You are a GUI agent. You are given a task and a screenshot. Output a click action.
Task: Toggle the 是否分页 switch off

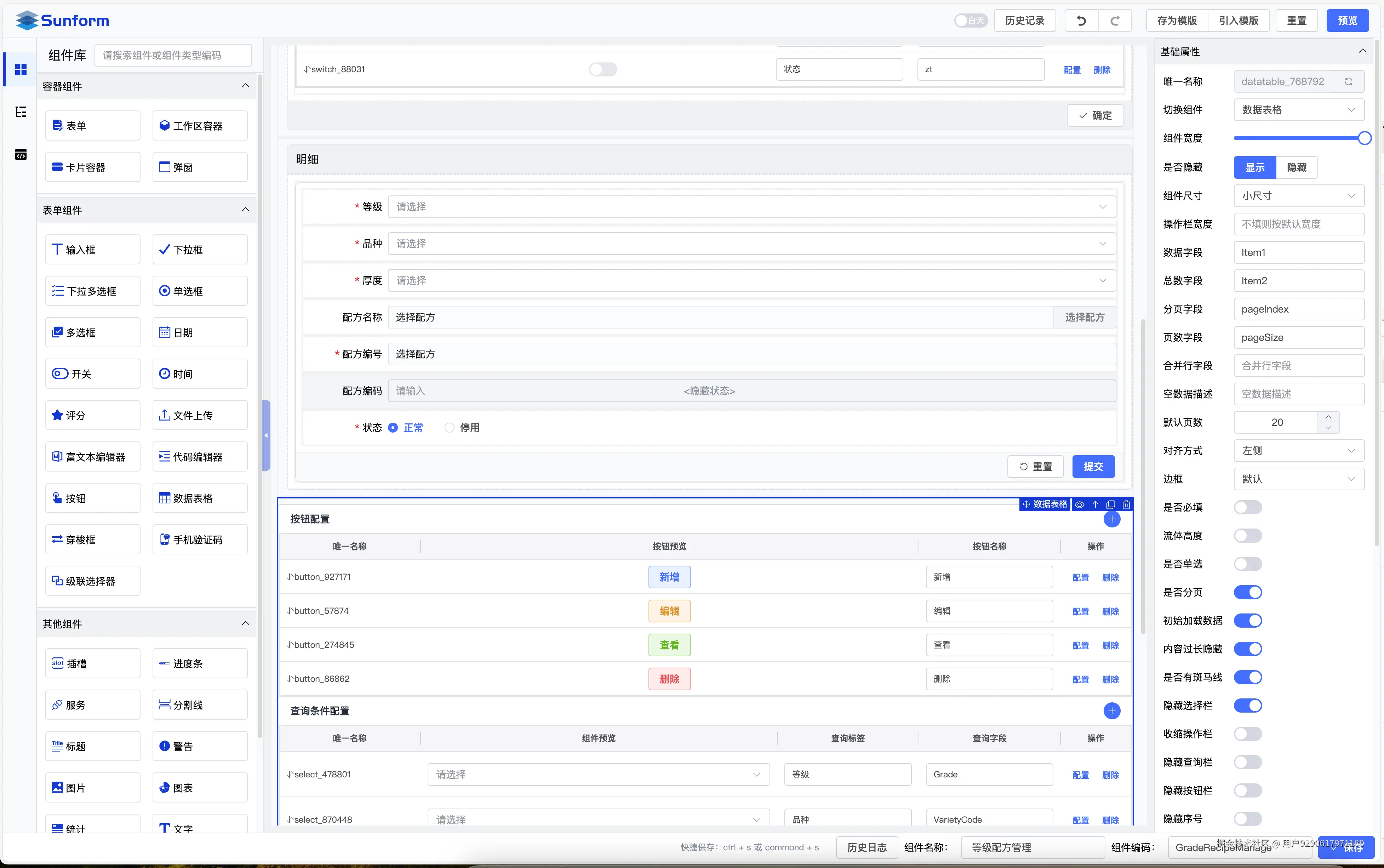coord(1248,593)
